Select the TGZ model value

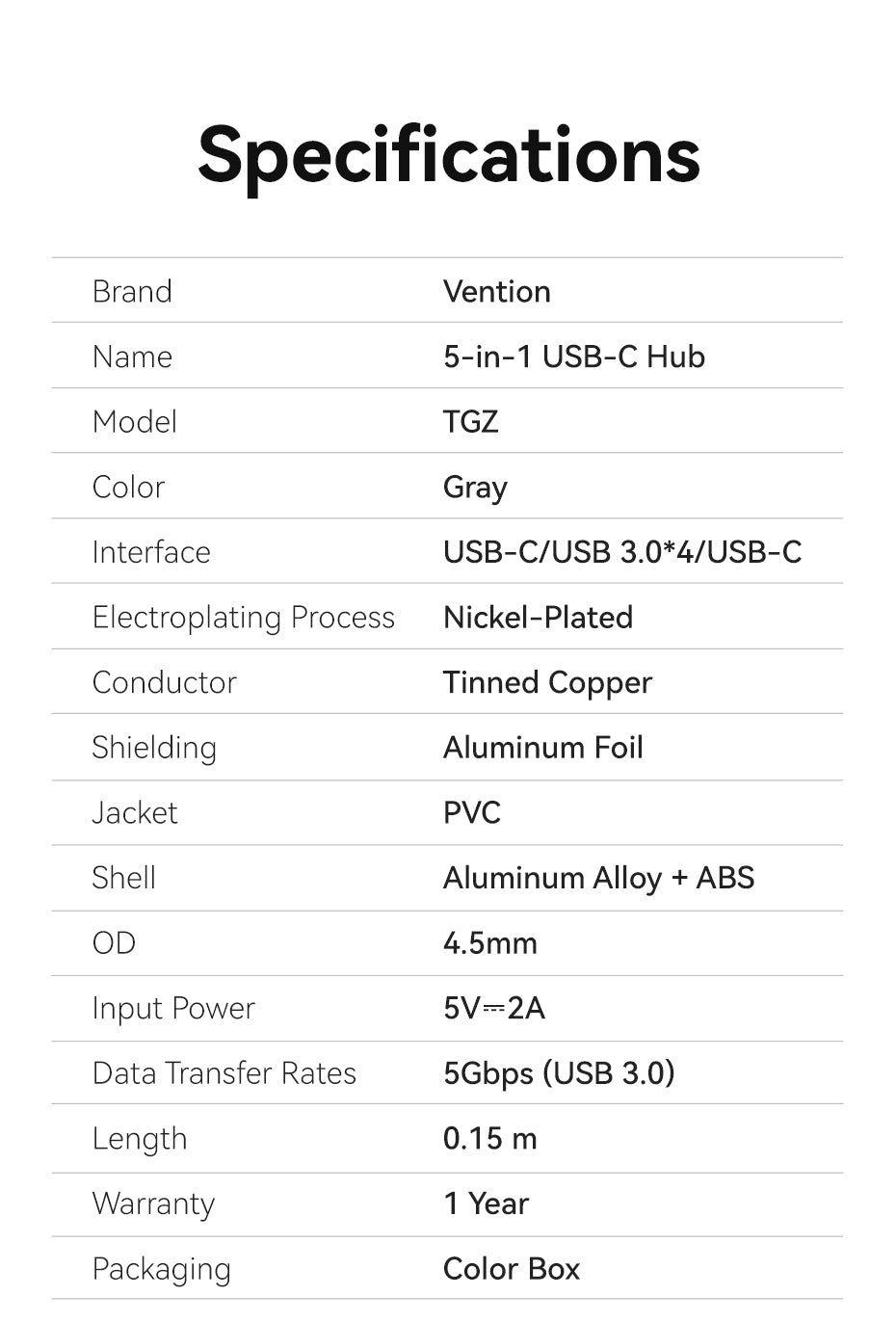click(471, 422)
